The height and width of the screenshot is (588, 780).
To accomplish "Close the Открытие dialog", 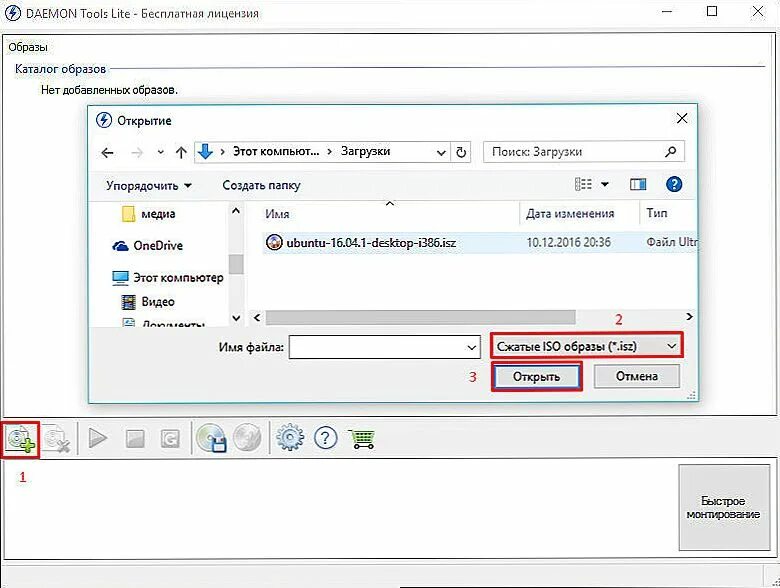I will (682, 118).
